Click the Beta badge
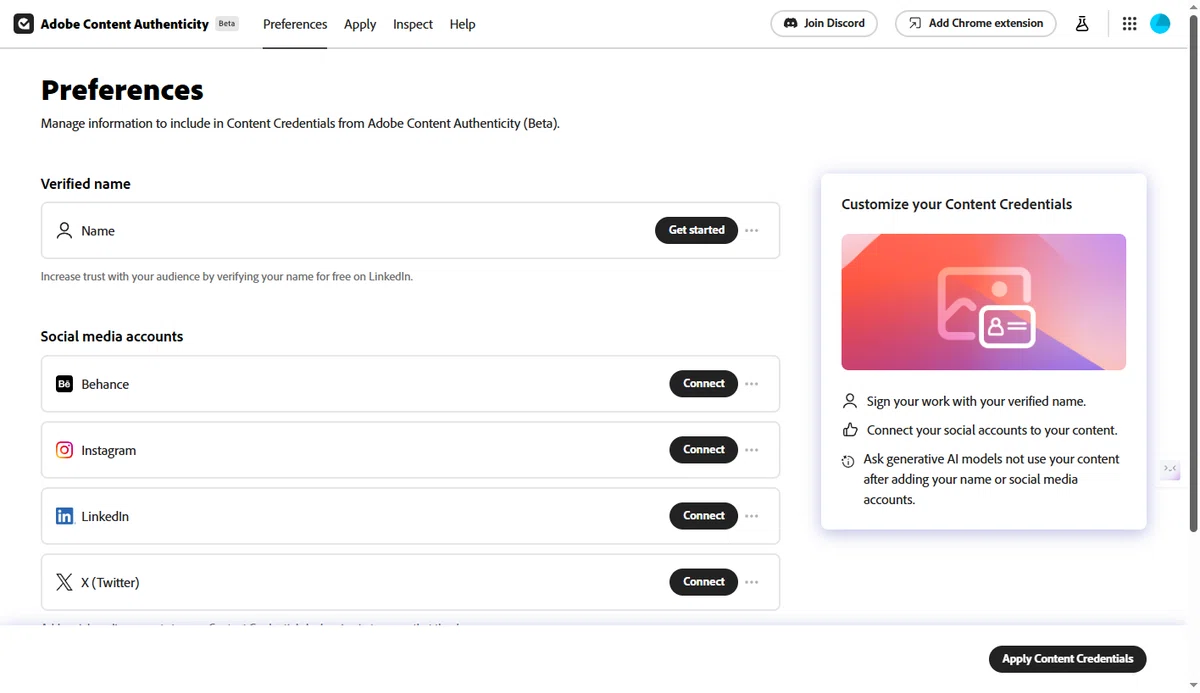This screenshot has height=693, width=1200. point(228,23)
